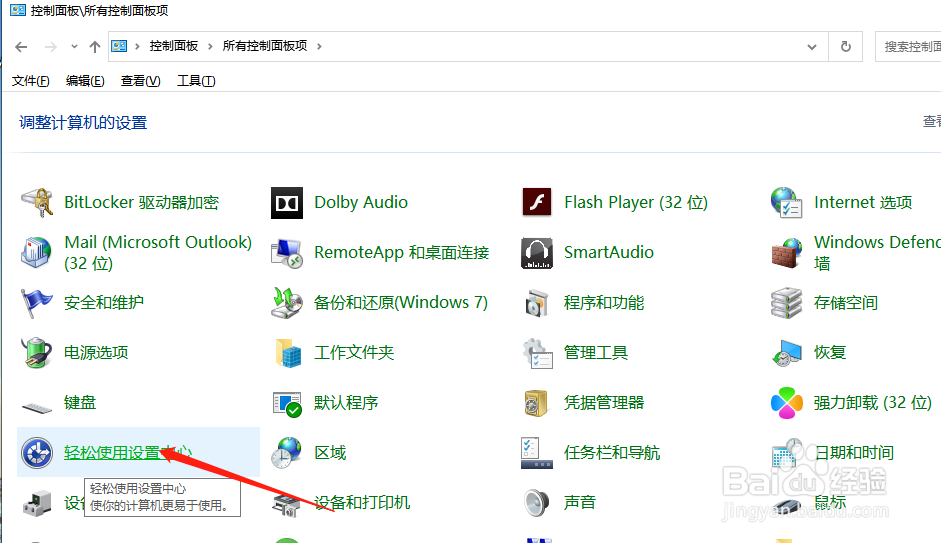Expand chevron before 控制面板 in address bar

tap(137, 46)
